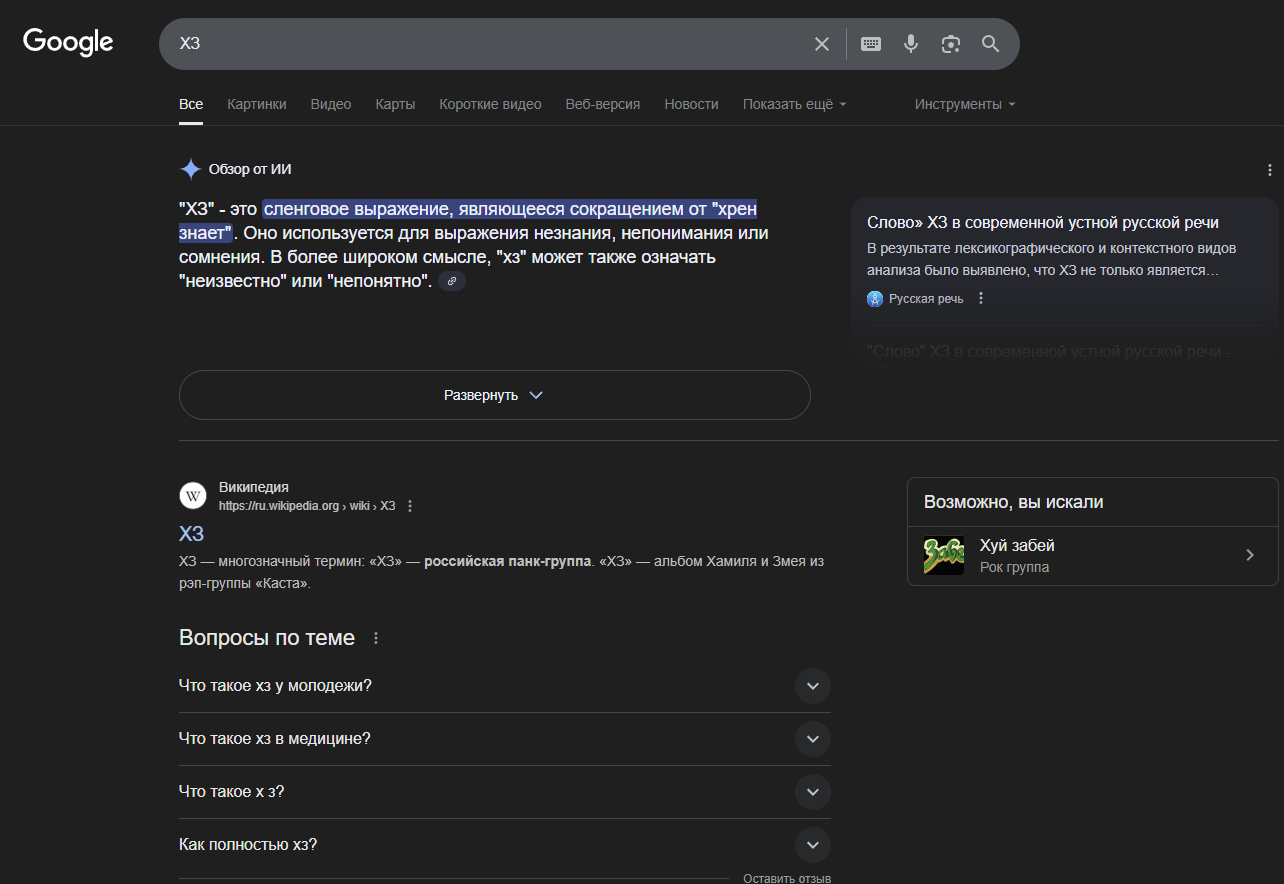
Task: Open the ru.wikipedia.org URL breadcrumb
Action: click(x=307, y=506)
